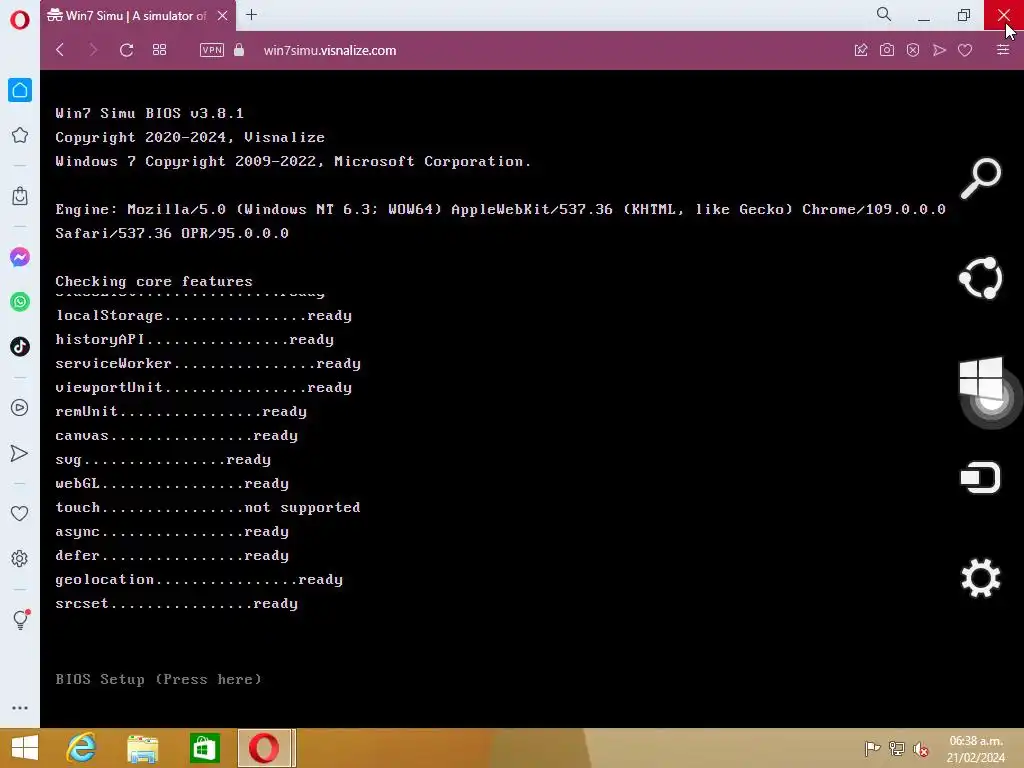
Task: View site security padlock info
Action: click(239, 50)
